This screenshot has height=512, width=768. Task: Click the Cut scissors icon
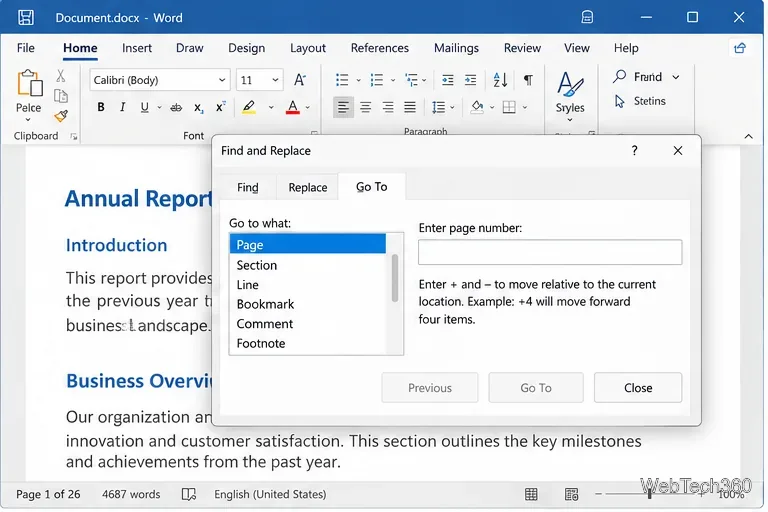(60, 75)
